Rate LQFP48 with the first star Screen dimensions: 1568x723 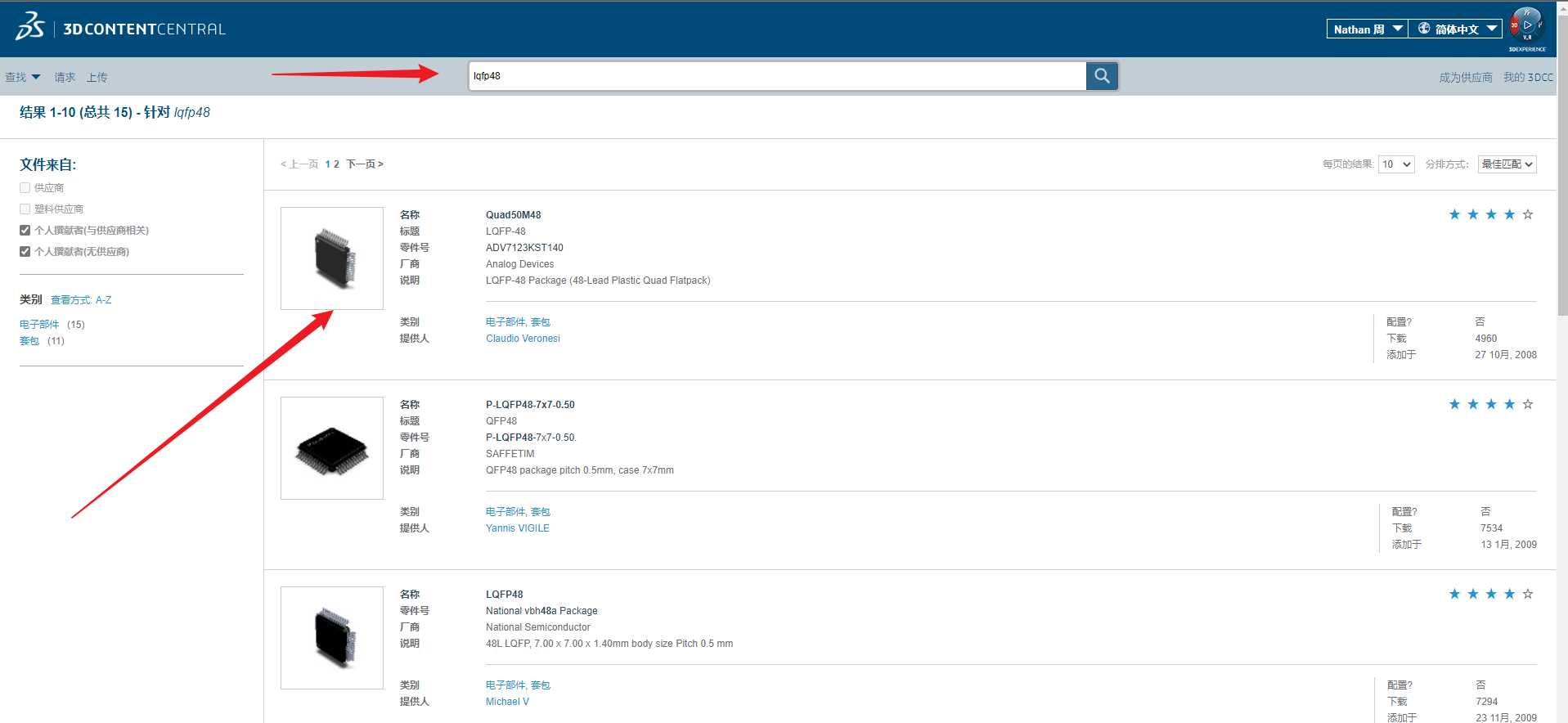point(1454,594)
